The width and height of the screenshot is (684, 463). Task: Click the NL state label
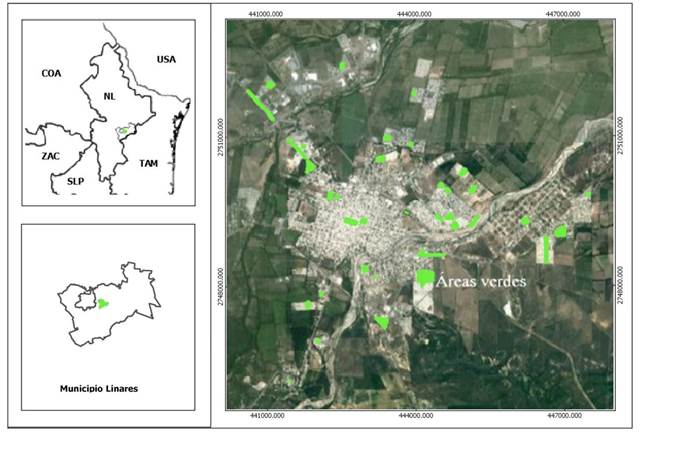(x=110, y=97)
